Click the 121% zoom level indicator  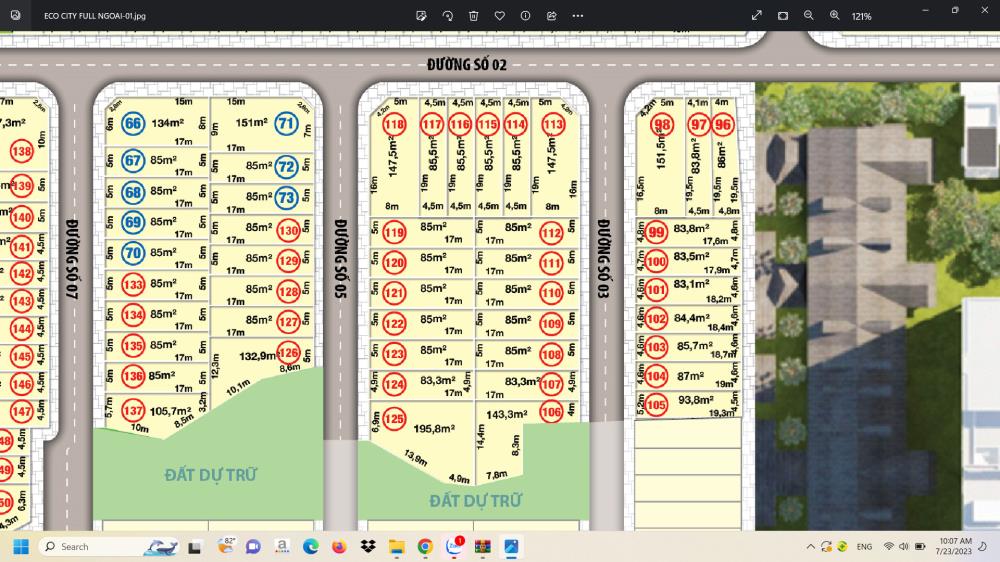point(861,16)
